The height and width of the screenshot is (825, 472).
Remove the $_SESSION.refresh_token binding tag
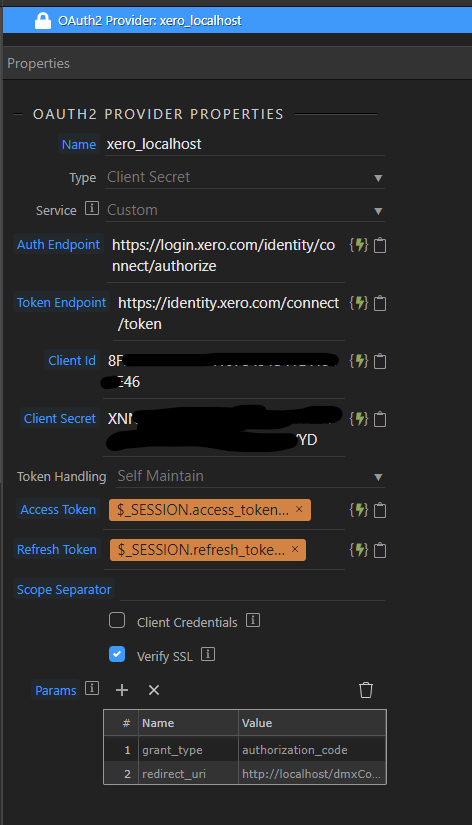tap(295, 549)
